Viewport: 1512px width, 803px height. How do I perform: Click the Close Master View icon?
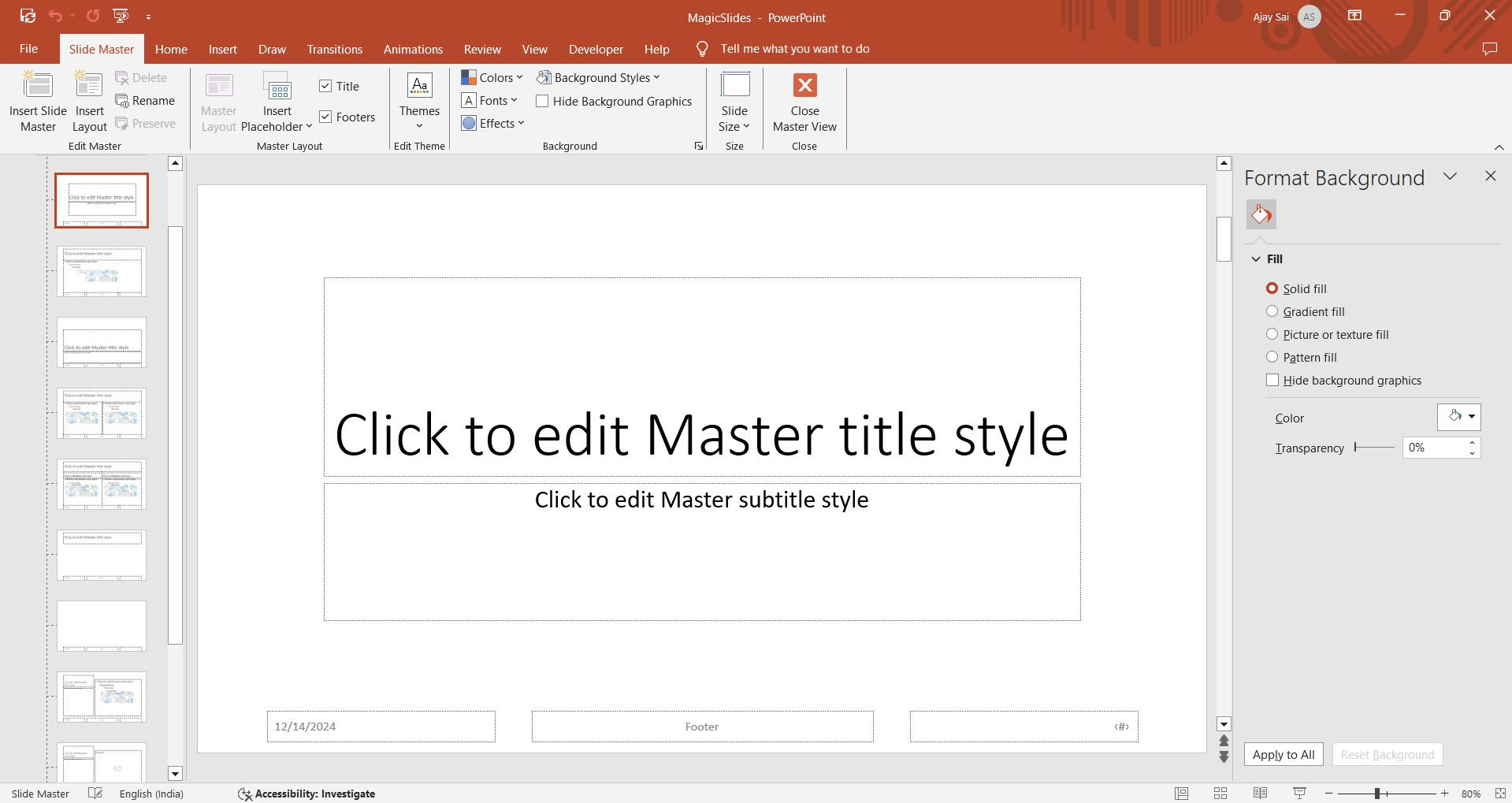[804, 85]
